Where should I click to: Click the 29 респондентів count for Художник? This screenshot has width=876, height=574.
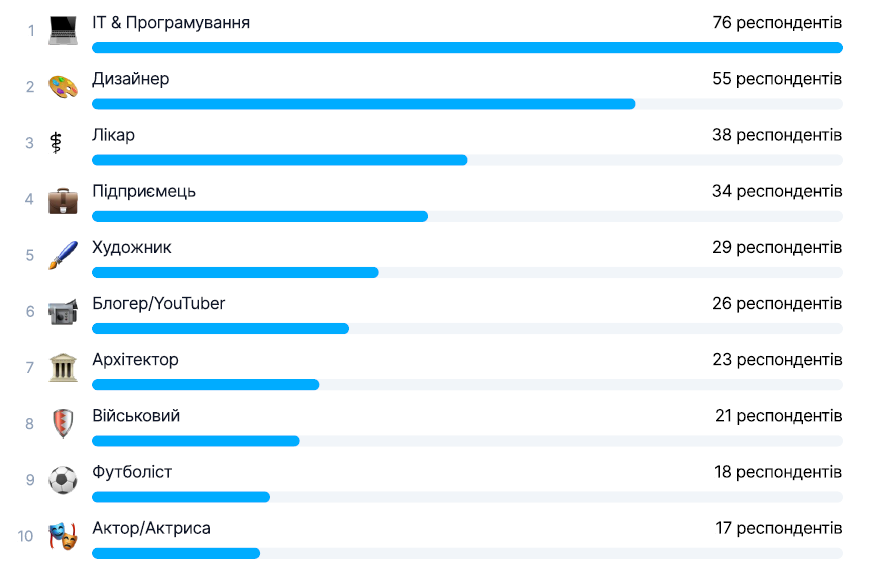[x=777, y=247]
